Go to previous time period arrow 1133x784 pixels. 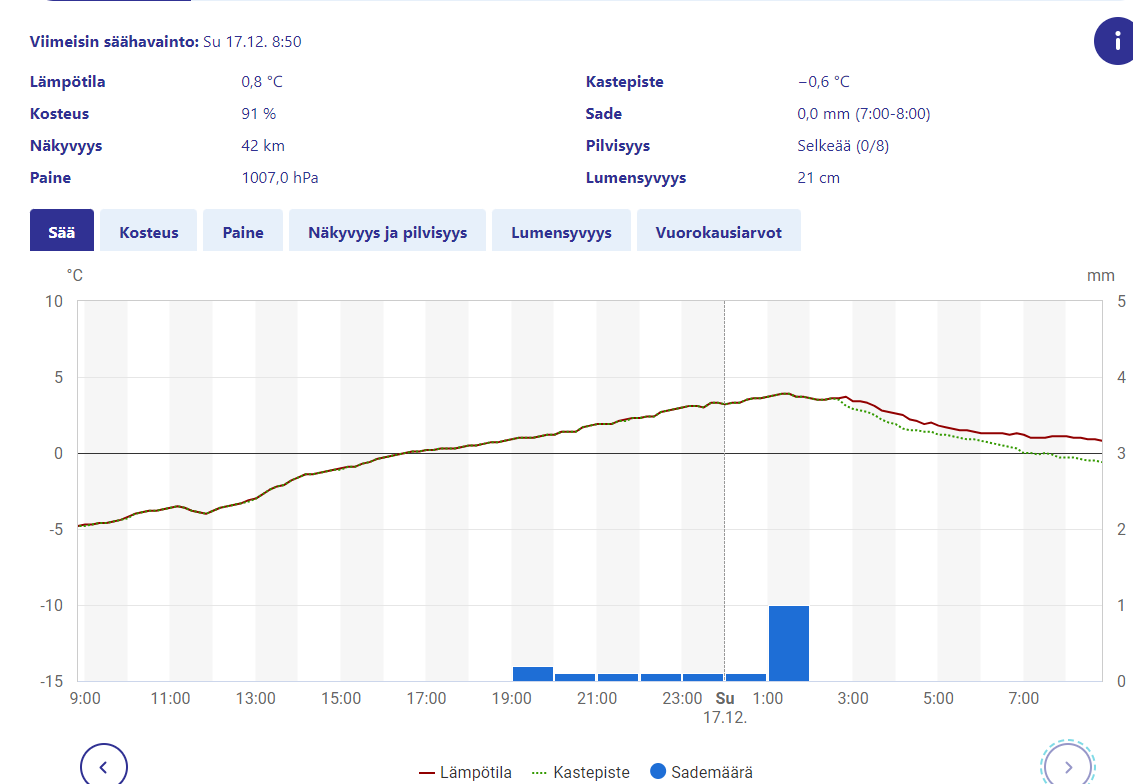[x=104, y=767]
